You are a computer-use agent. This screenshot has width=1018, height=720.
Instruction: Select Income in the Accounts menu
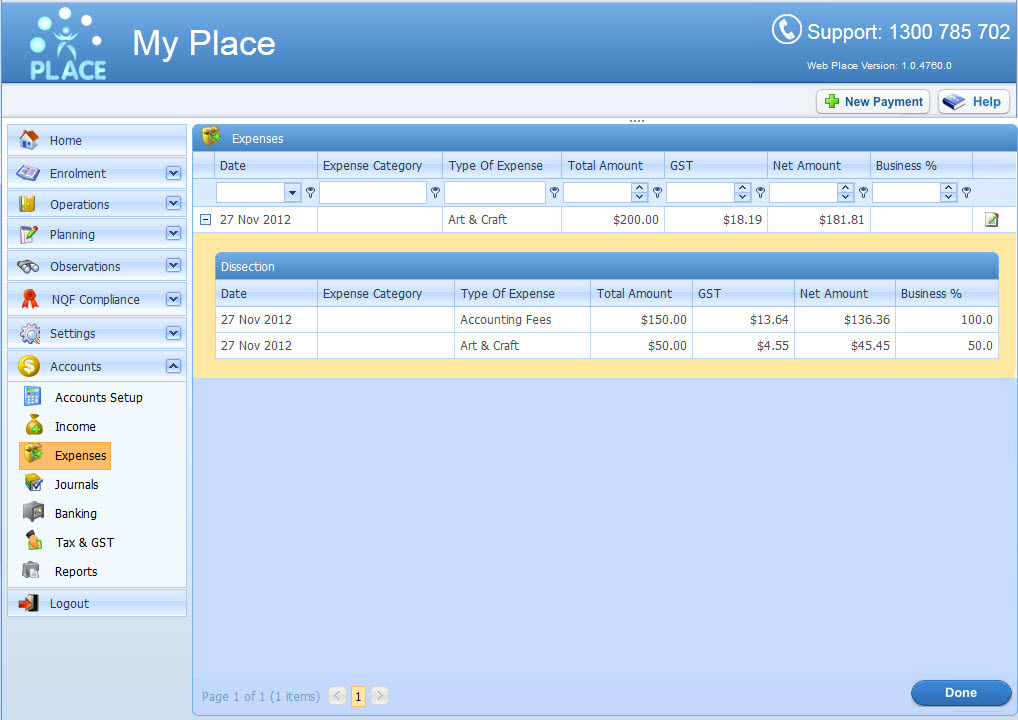click(x=75, y=426)
